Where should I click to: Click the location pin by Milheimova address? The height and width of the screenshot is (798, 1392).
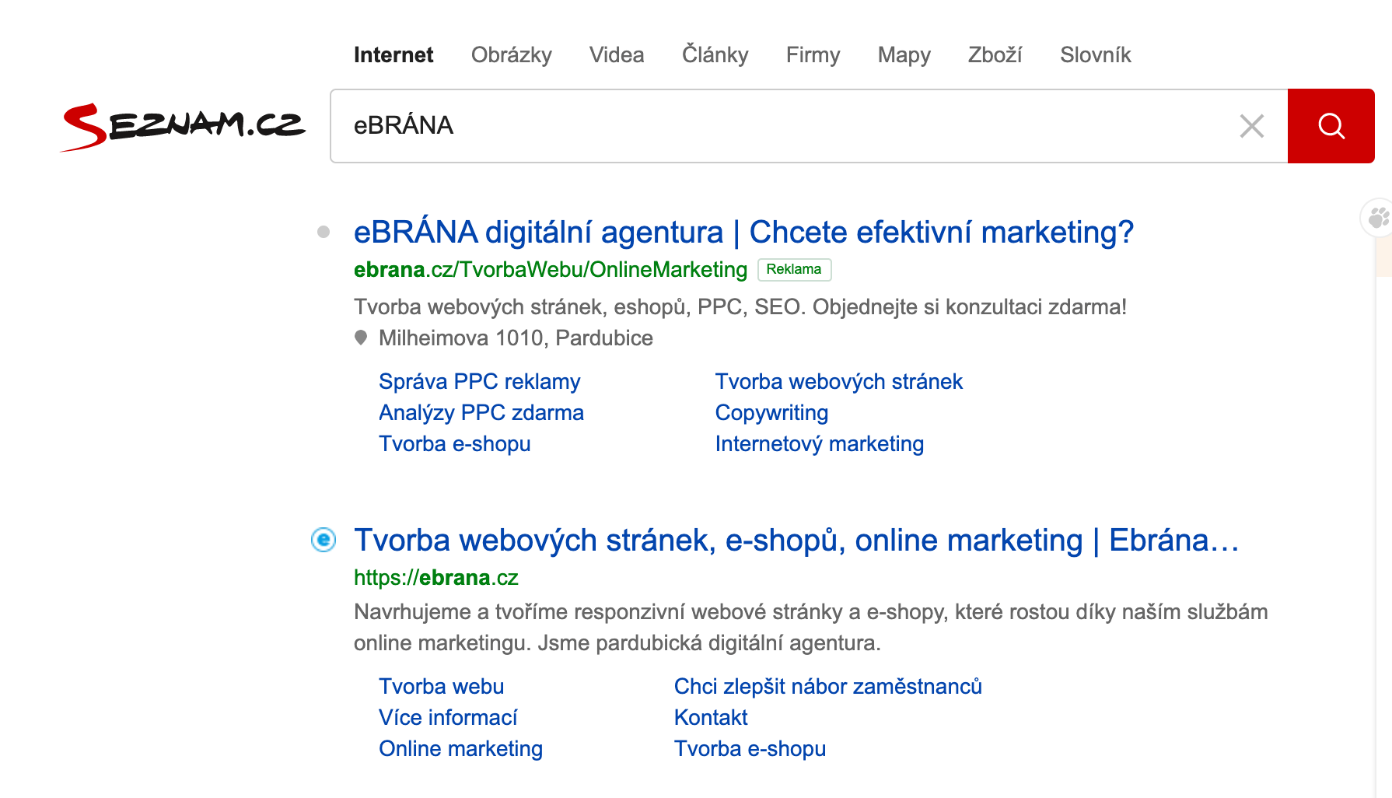coord(362,338)
